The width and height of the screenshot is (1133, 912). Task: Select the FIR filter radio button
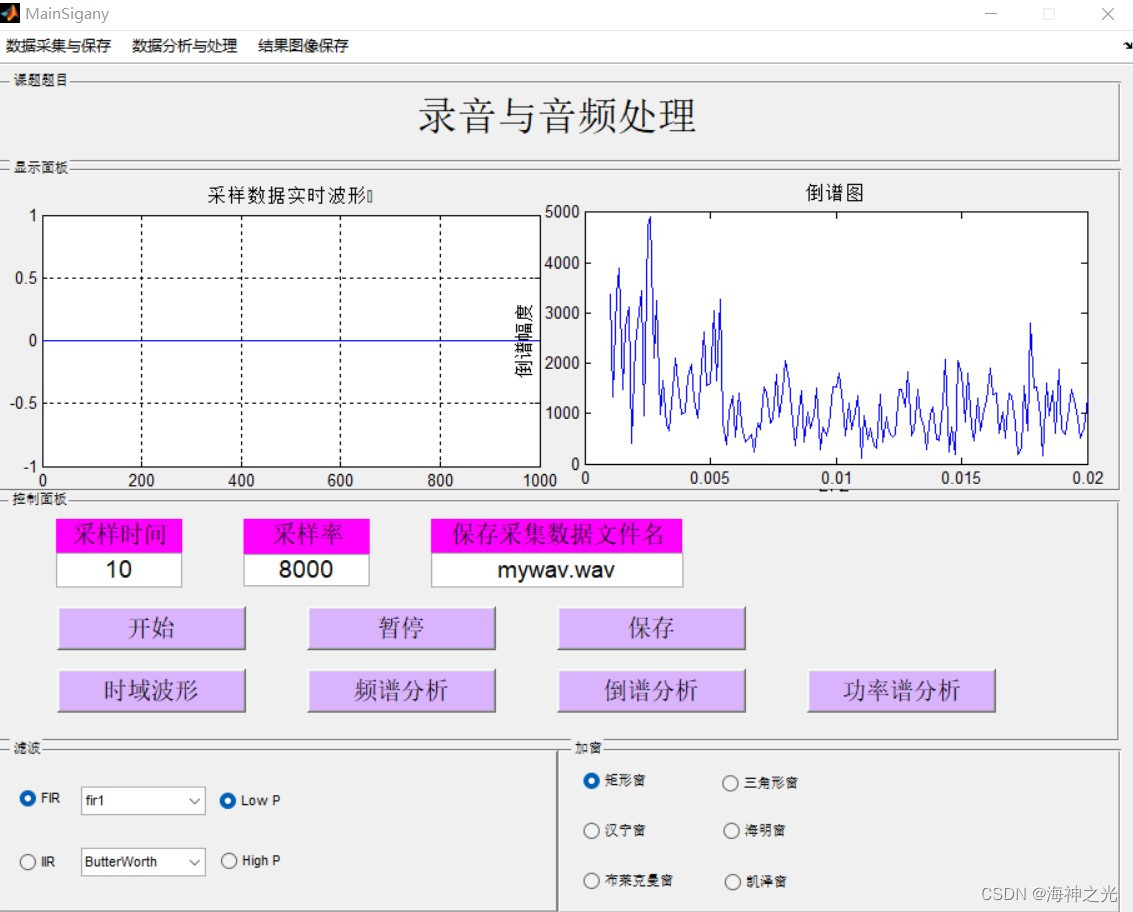(x=27, y=799)
